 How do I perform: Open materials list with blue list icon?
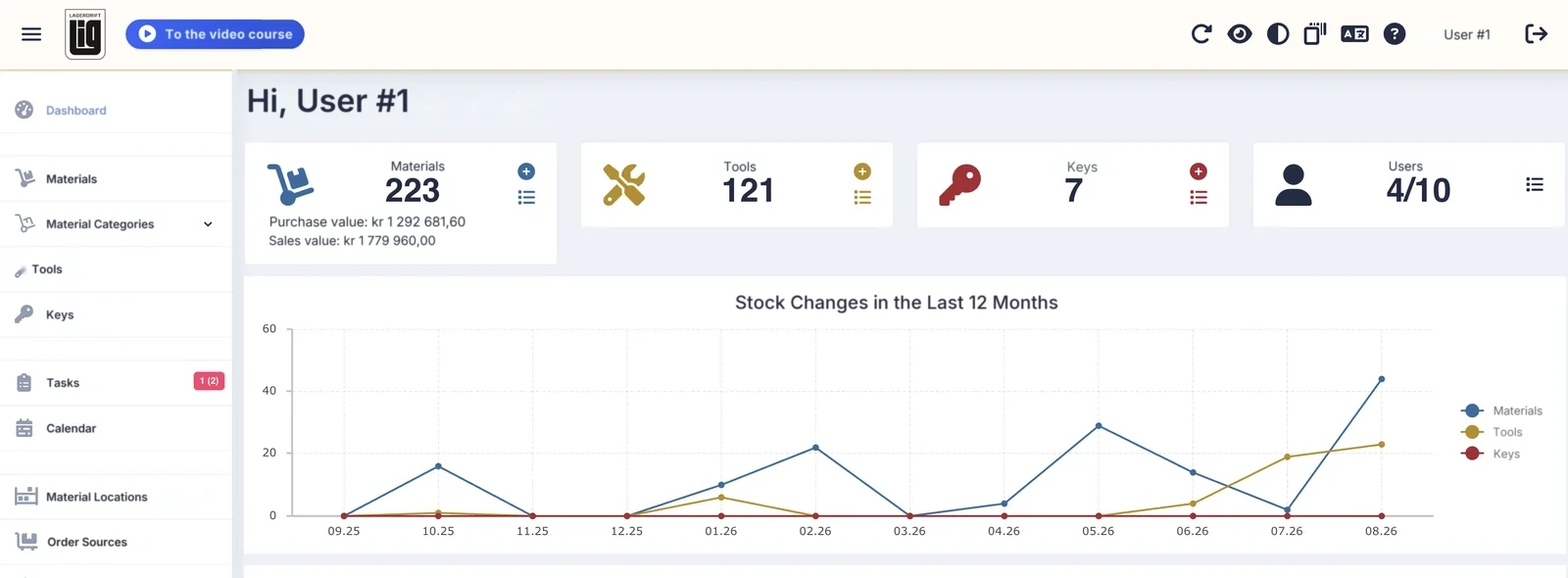[526, 198]
